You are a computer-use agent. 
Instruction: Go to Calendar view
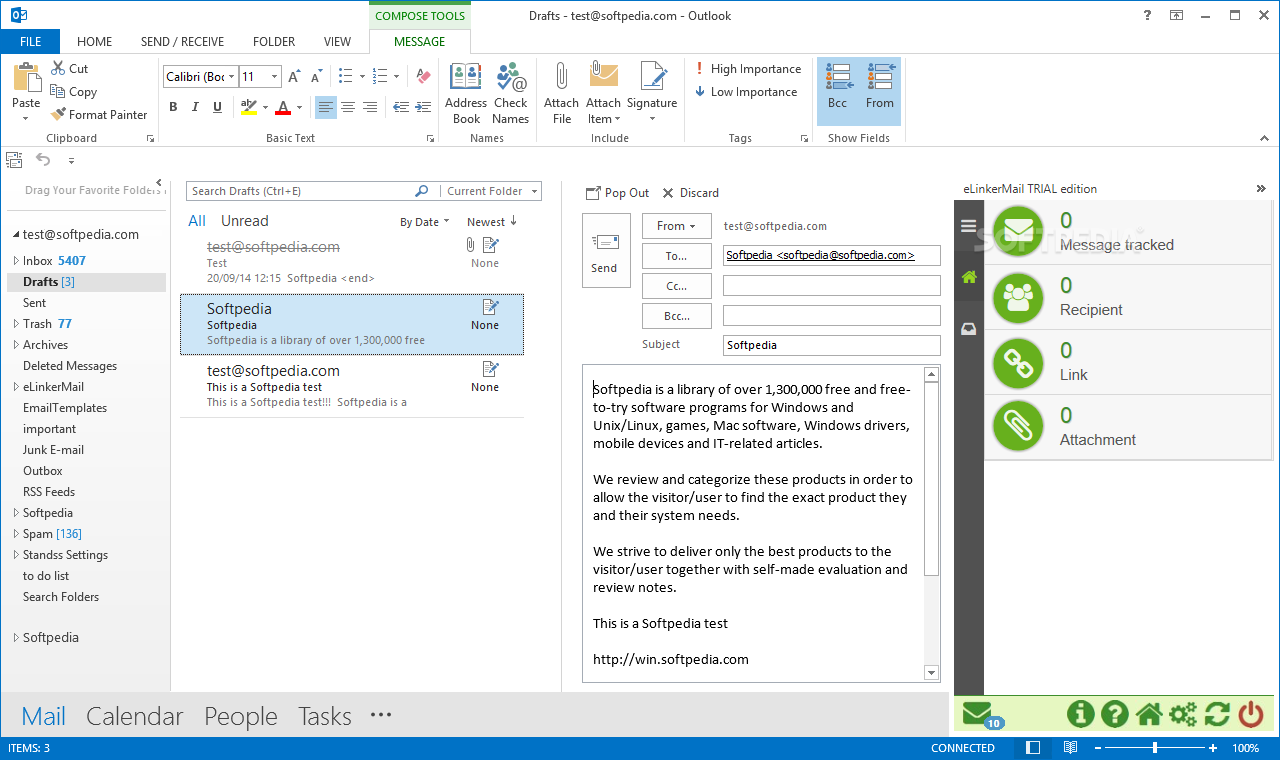[135, 716]
